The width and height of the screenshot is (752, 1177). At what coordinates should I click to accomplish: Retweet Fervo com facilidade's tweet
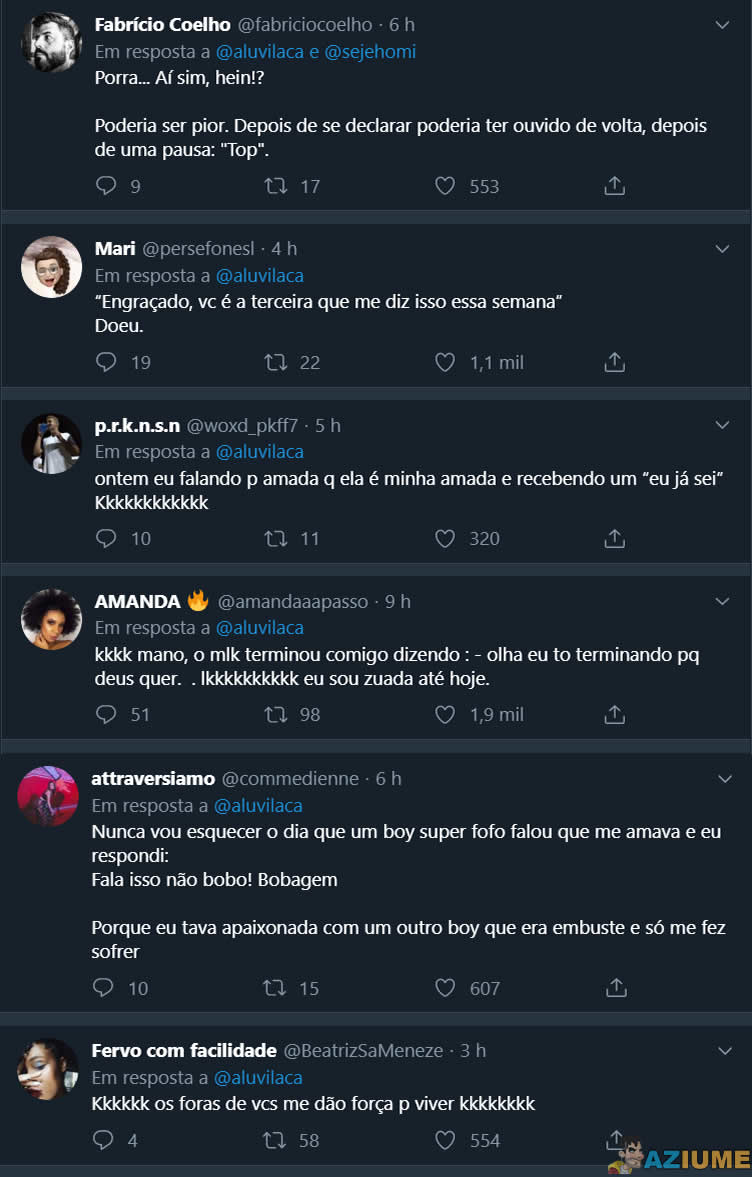coord(277,1140)
